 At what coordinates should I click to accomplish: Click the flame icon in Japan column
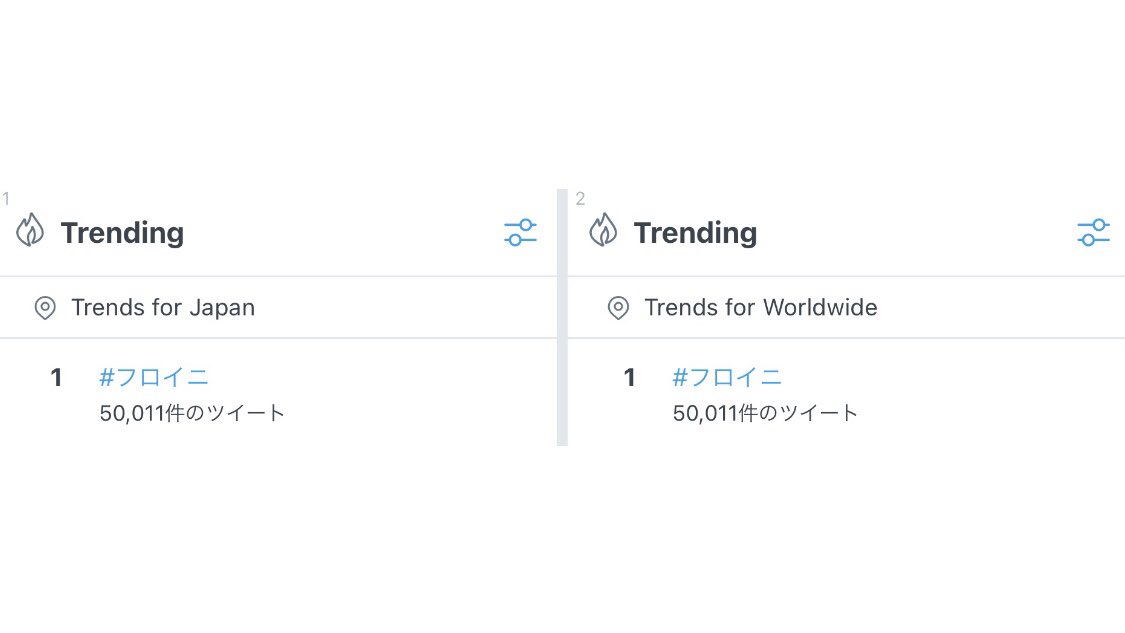click(x=30, y=230)
